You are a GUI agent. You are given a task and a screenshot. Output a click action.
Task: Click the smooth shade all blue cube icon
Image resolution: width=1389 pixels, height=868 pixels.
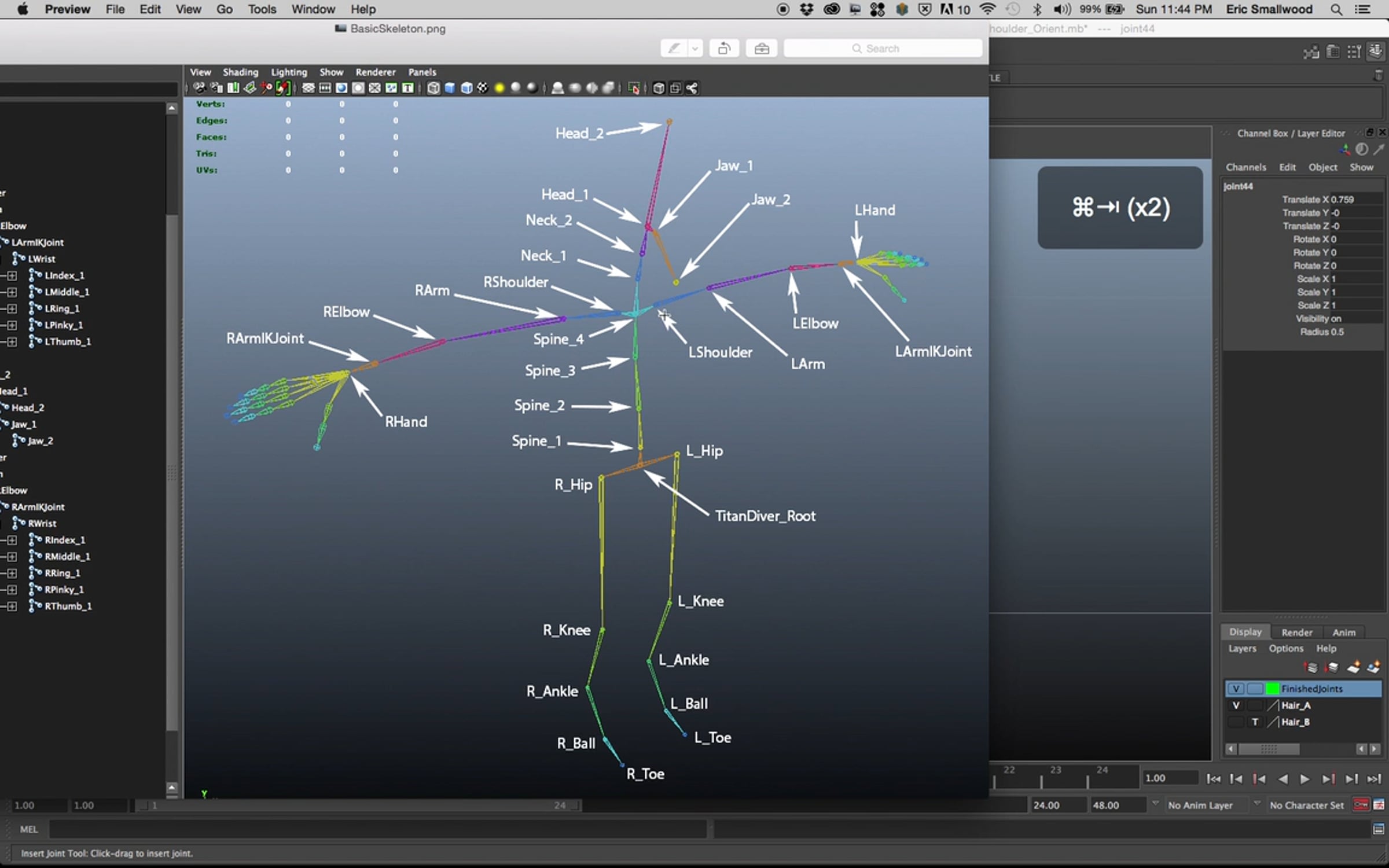coord(450,88)
